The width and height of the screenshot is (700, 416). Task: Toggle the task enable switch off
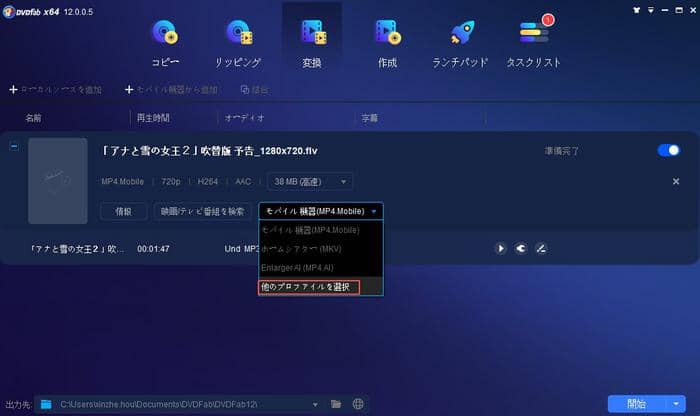668,150
